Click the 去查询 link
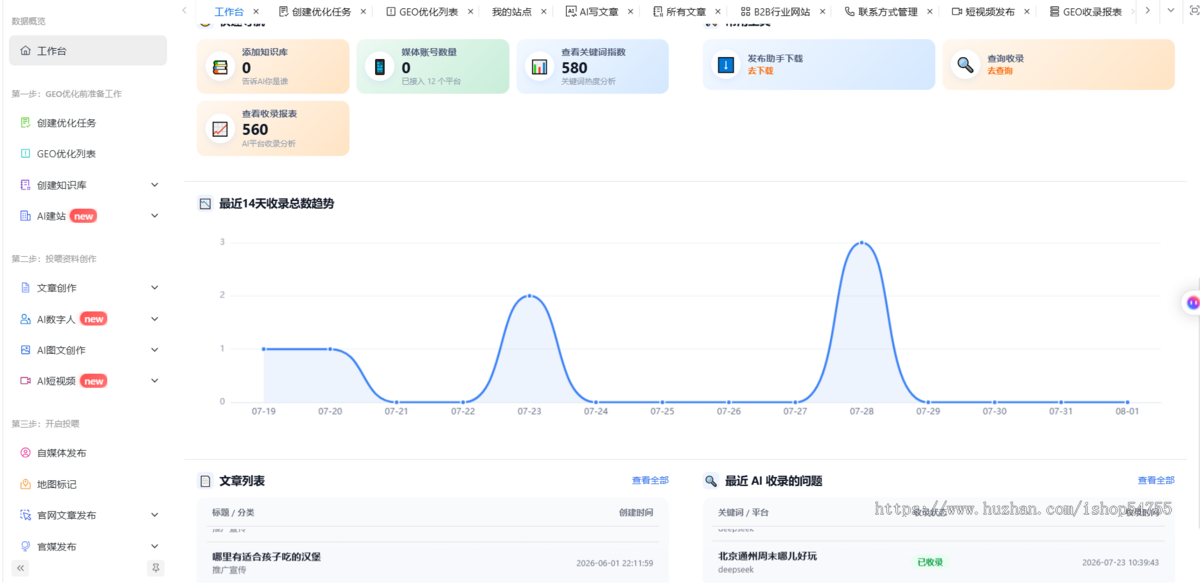 [999, 71]
